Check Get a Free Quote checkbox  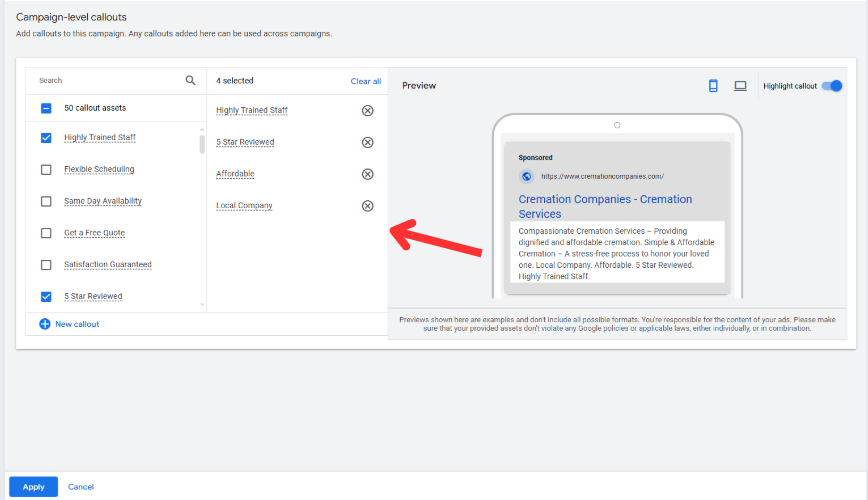coord(46,233)
